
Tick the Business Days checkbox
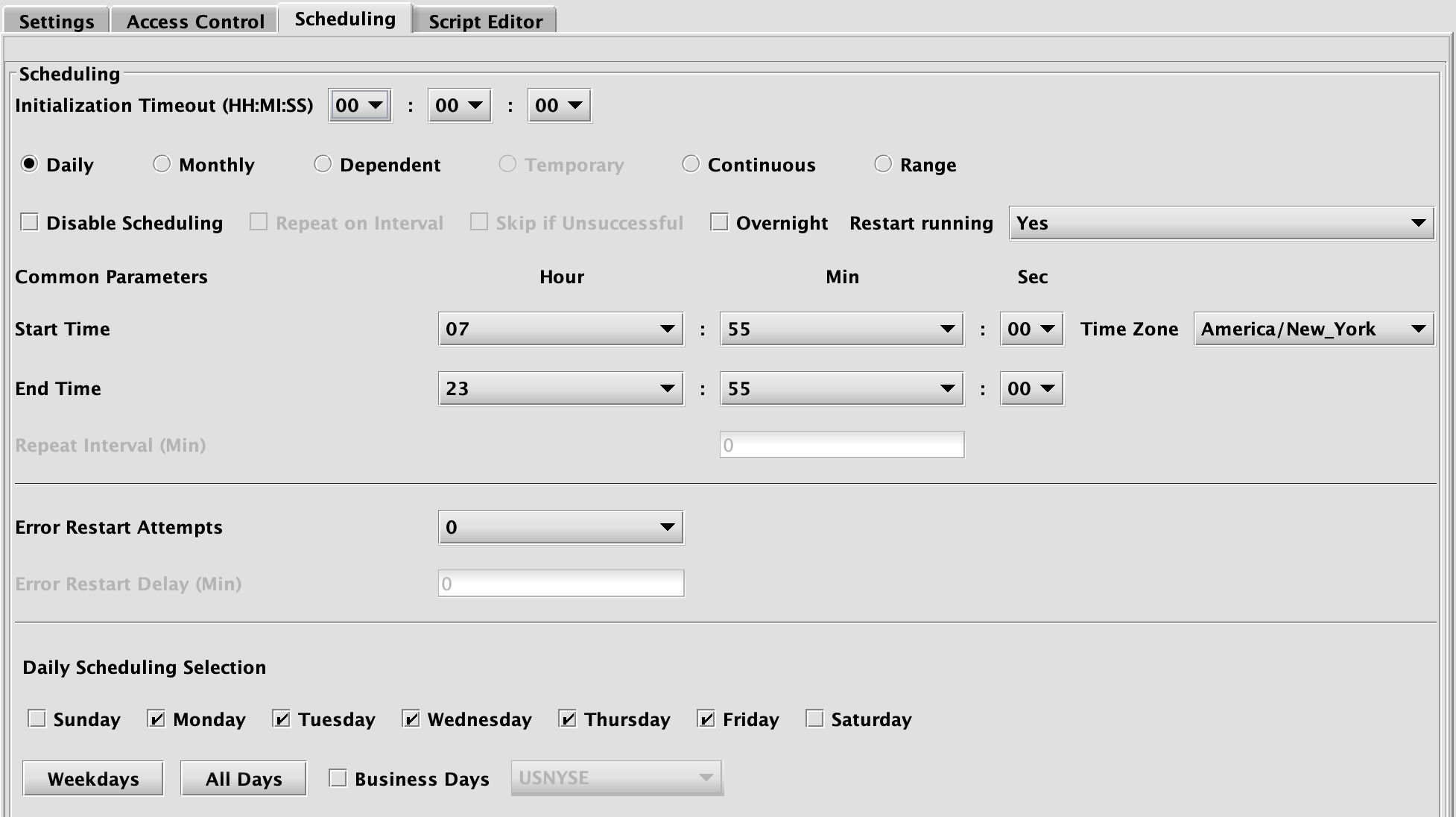click(338, 778)
